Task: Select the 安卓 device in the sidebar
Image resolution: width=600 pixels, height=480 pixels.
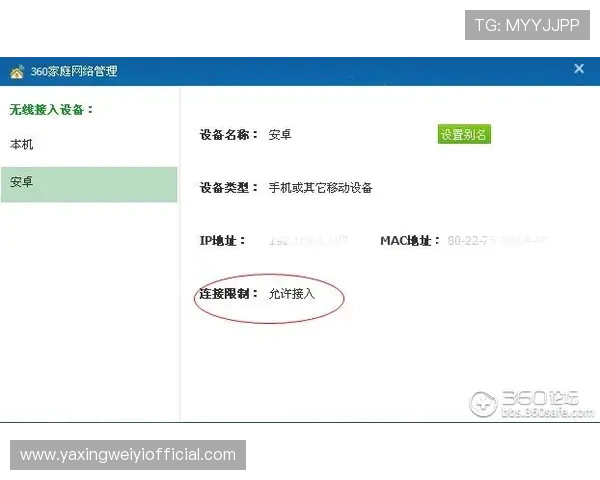Action: [x=89, y=184]
